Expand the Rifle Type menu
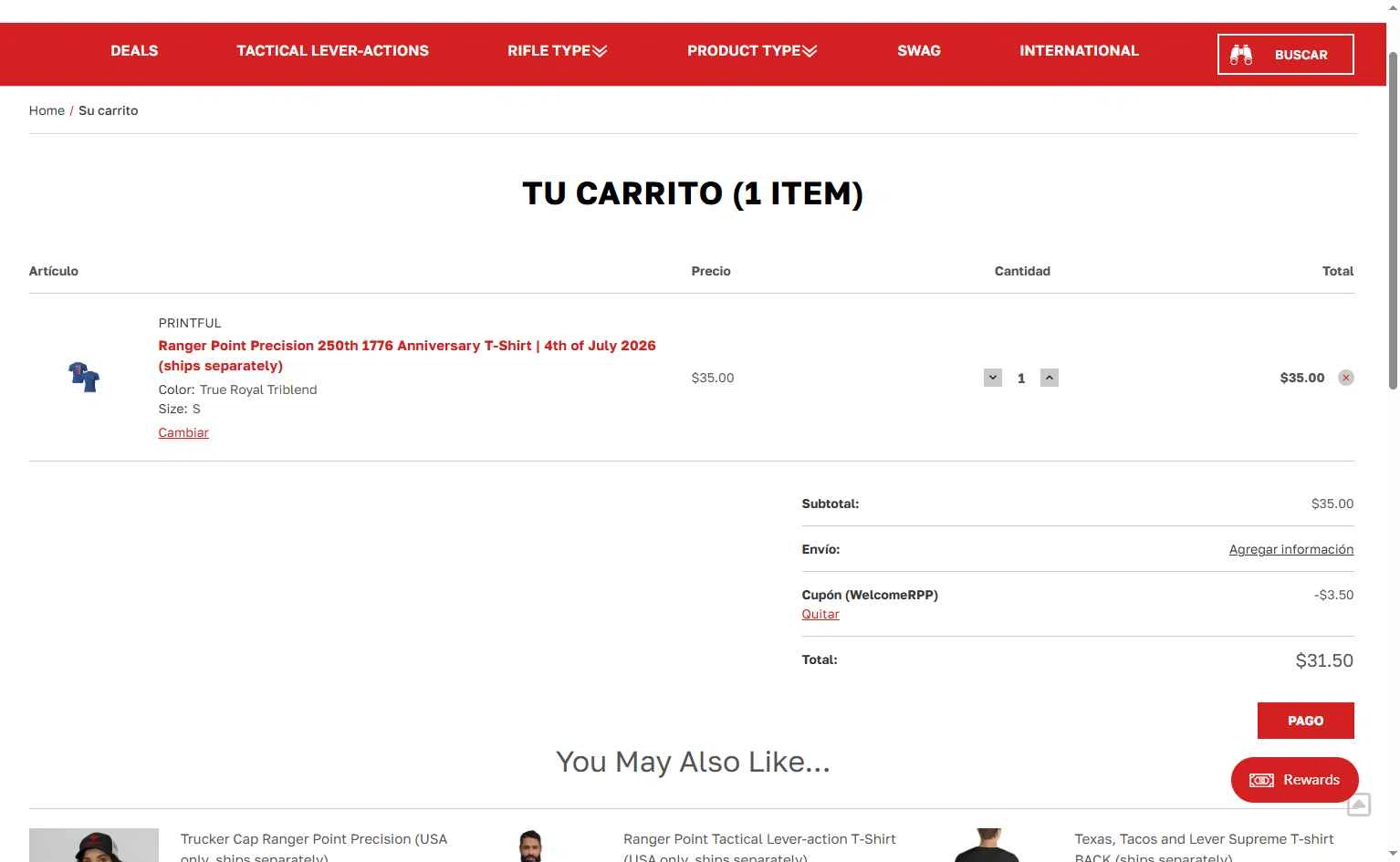 pyautogui.click(x=558, y=51)
